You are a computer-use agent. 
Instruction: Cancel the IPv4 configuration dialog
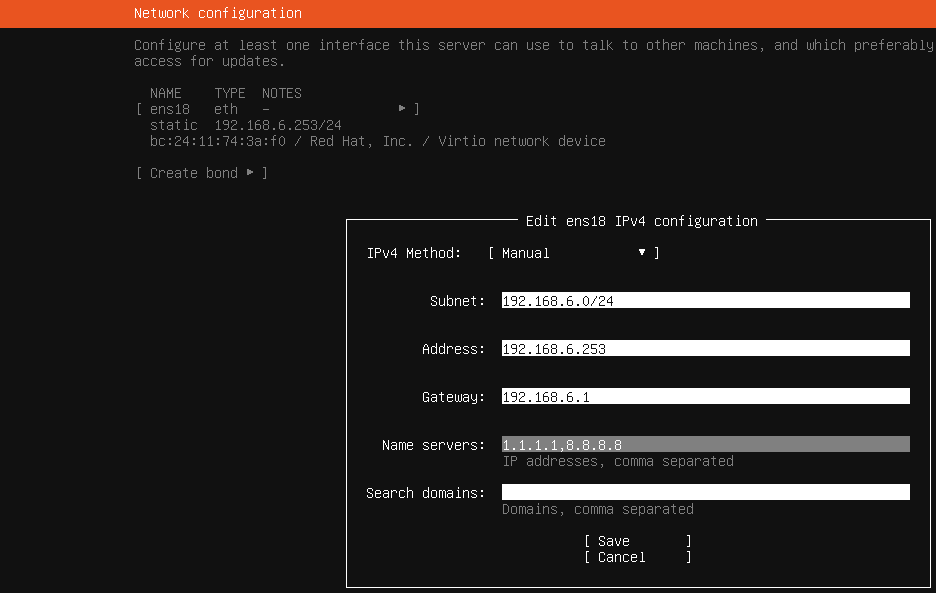coord(637,557)
